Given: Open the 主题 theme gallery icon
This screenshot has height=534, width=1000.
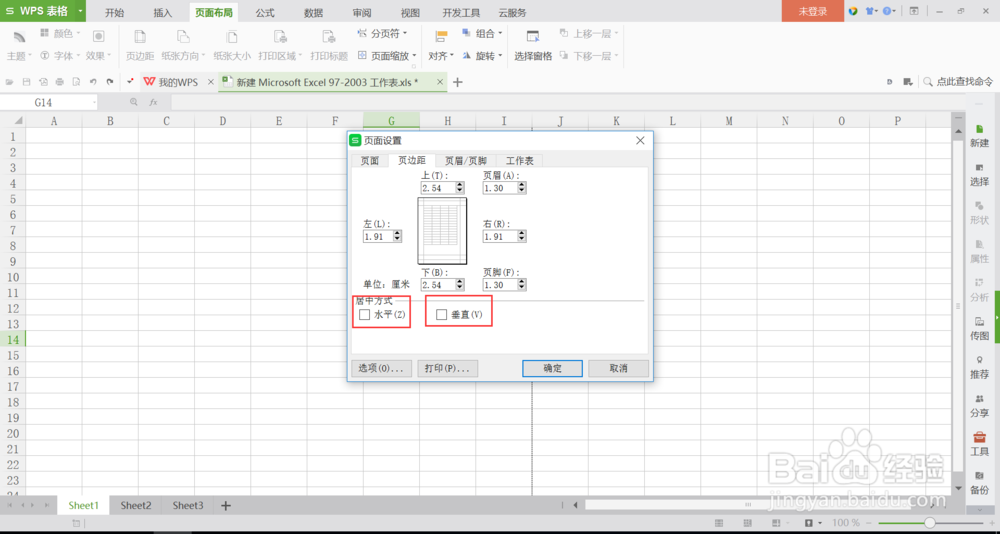Looking at the screenshot, I should (19, 36).
